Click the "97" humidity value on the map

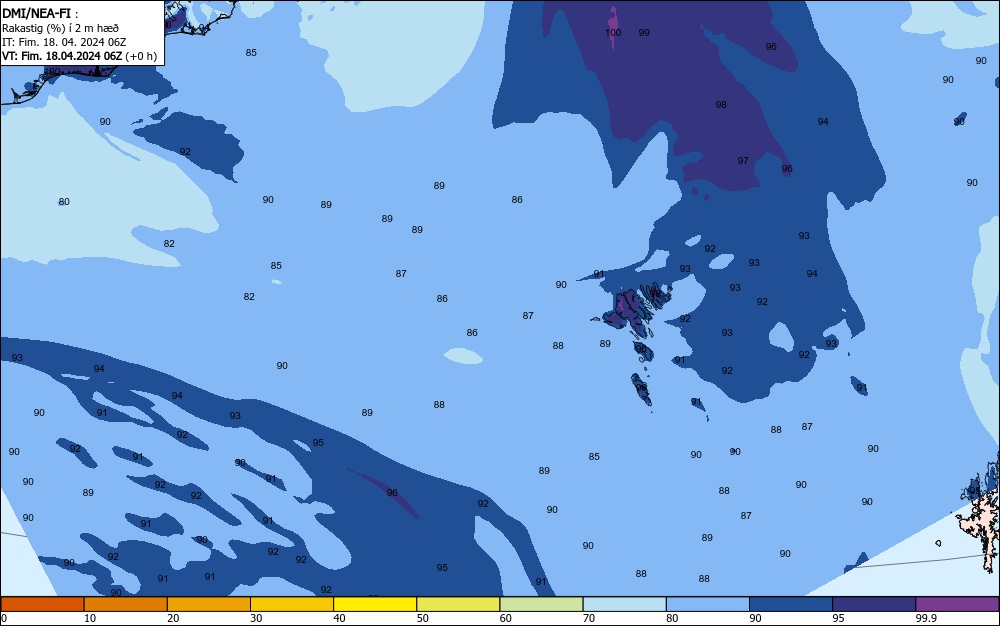[743, 161]
